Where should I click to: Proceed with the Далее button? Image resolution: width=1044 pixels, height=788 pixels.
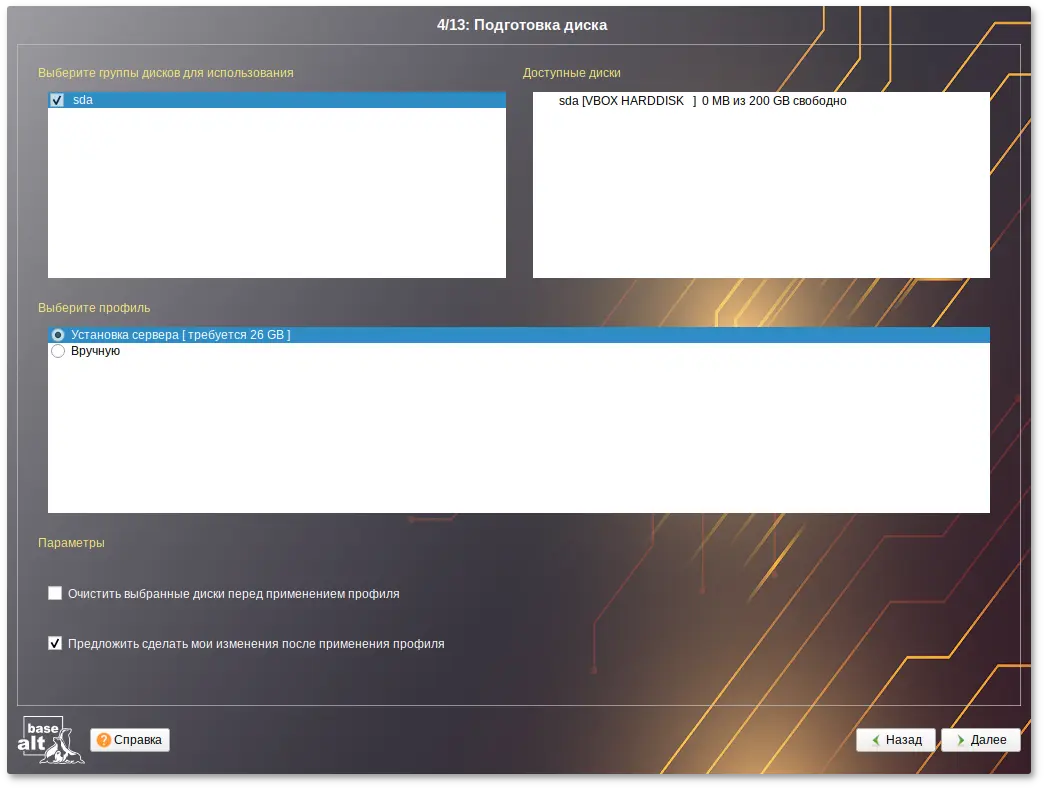(x=980, y=740)
